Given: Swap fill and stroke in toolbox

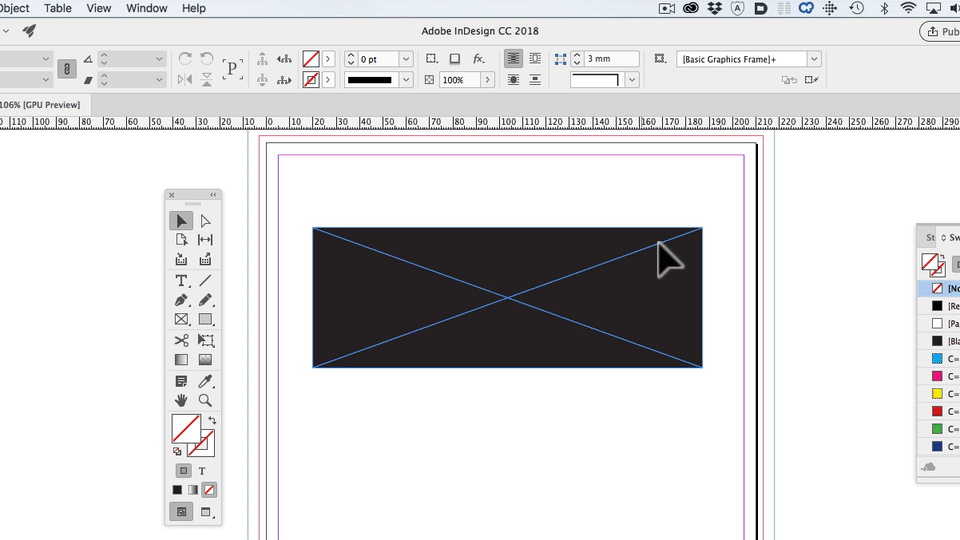Looking at the screenshot, I should (212, 420).
